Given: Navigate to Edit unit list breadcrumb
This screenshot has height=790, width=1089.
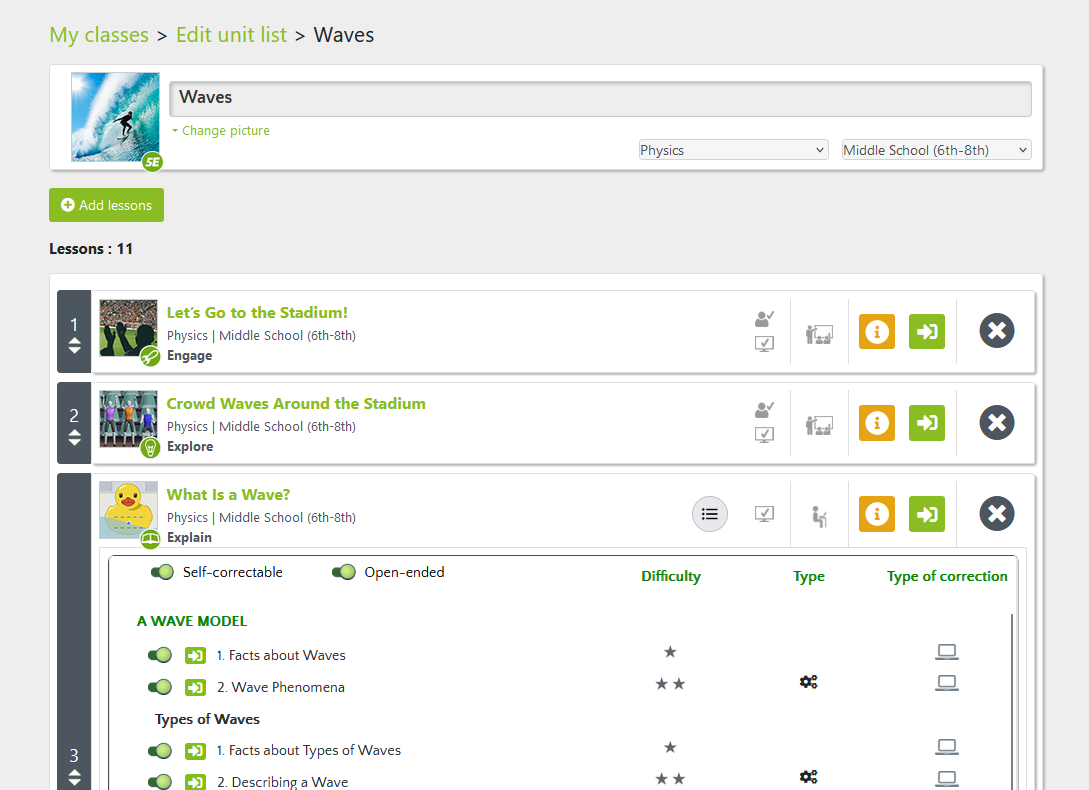Looking at the screenshot, I should point(231,35).
